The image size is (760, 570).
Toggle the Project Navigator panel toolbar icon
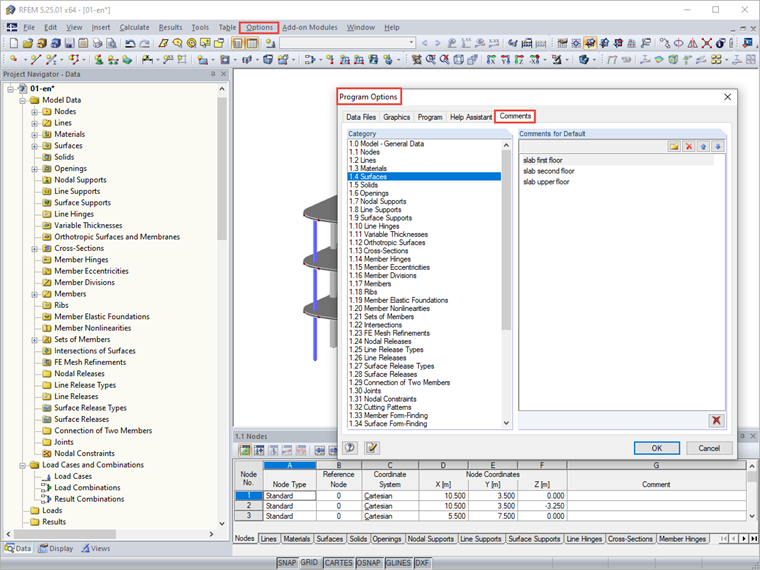[238, 43]
